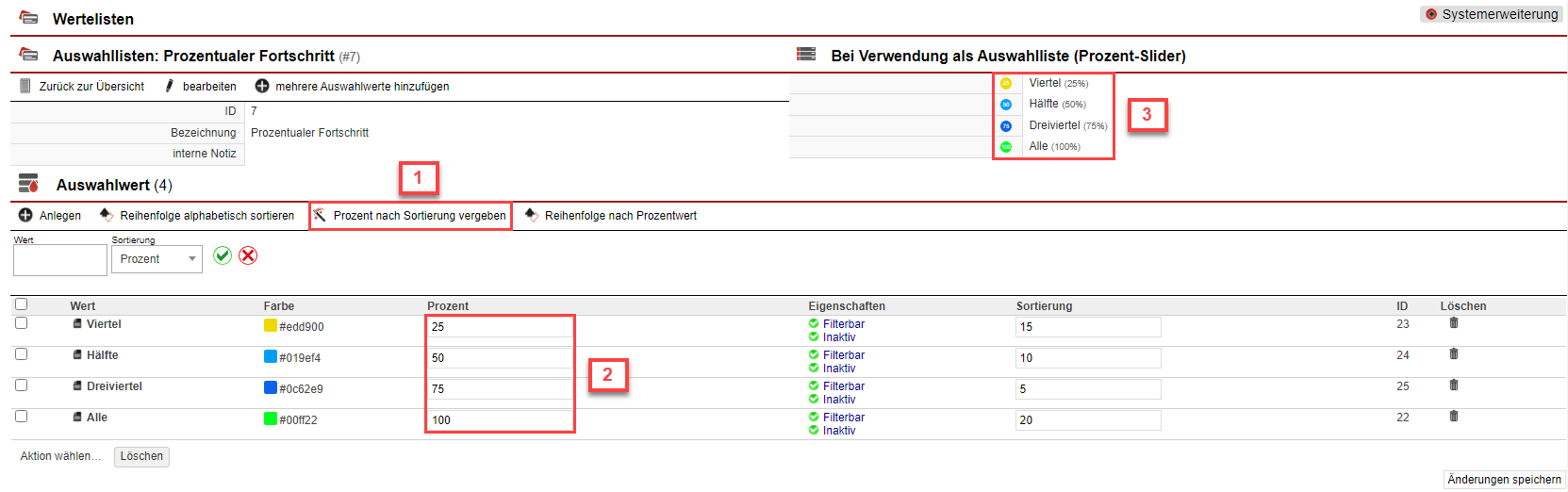The image size is (1568, 492).
Task: Open the Sortierung Prozent dropdown
Action: pyautogui.click(x=157, y=259)
